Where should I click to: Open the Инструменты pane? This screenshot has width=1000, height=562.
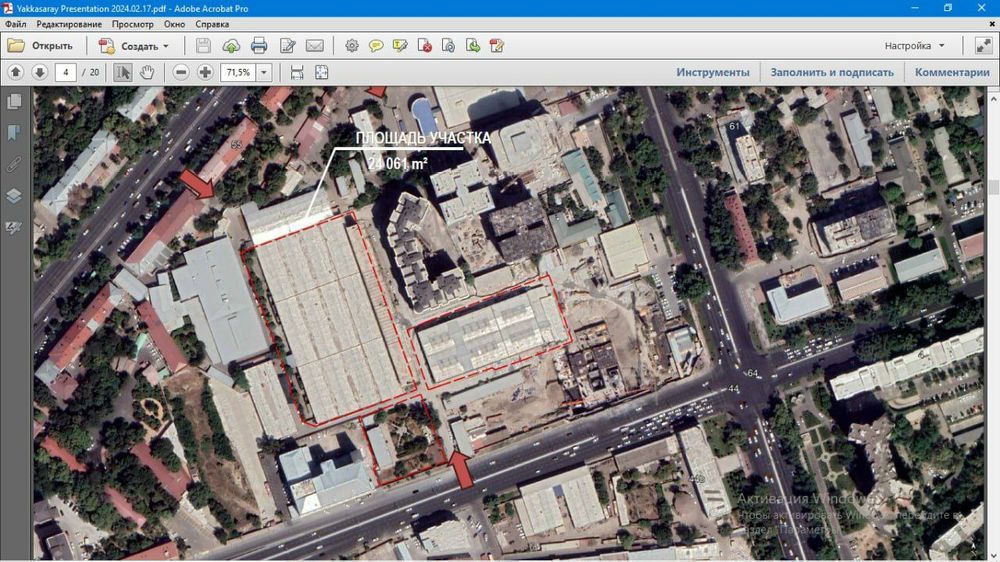point(712,72)
